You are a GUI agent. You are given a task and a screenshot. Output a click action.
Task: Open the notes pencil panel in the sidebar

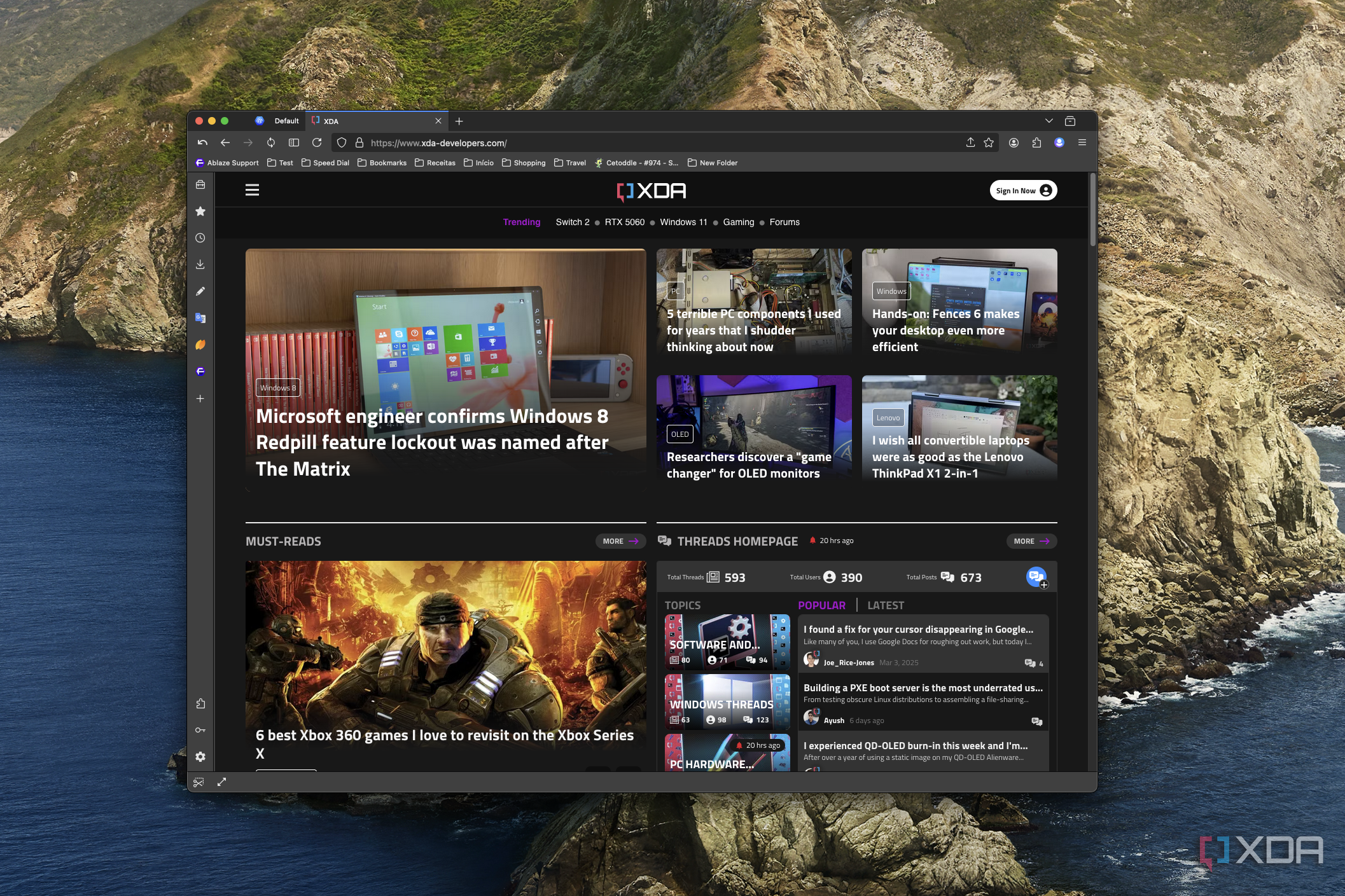200,291
